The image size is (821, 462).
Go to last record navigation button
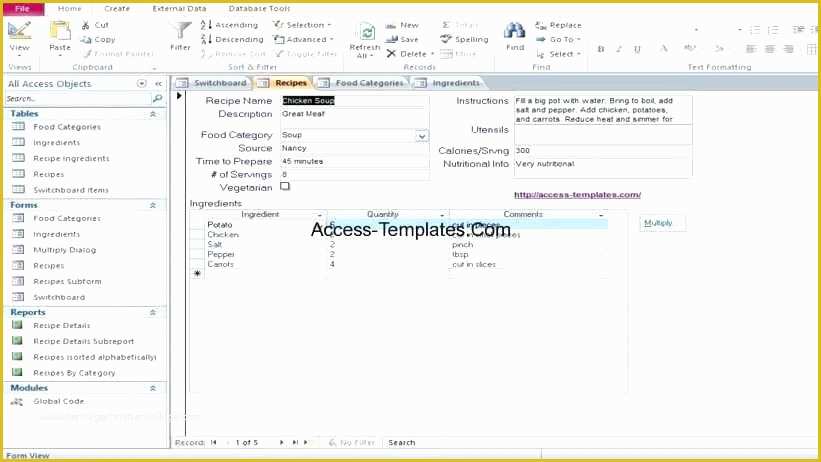coord(295,443)
